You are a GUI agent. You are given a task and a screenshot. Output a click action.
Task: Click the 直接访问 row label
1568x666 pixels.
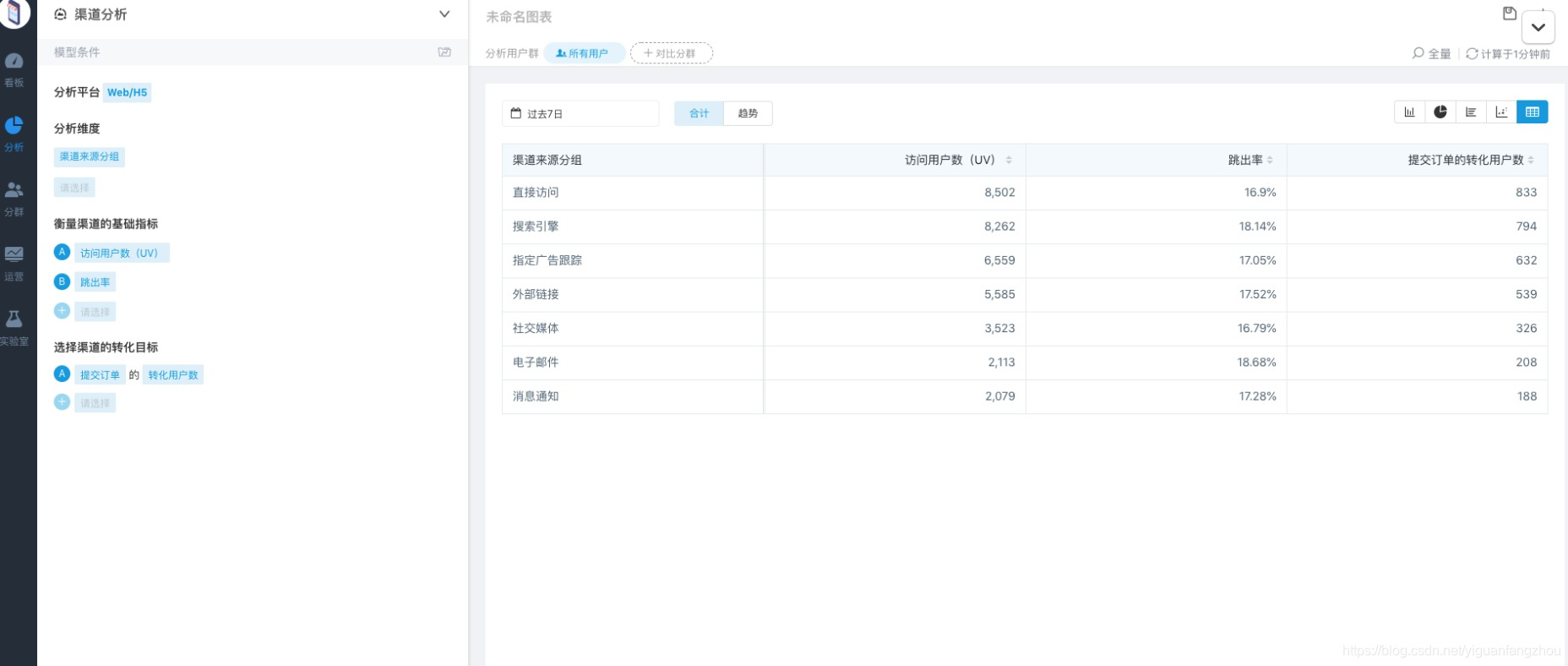click(536, 193)
